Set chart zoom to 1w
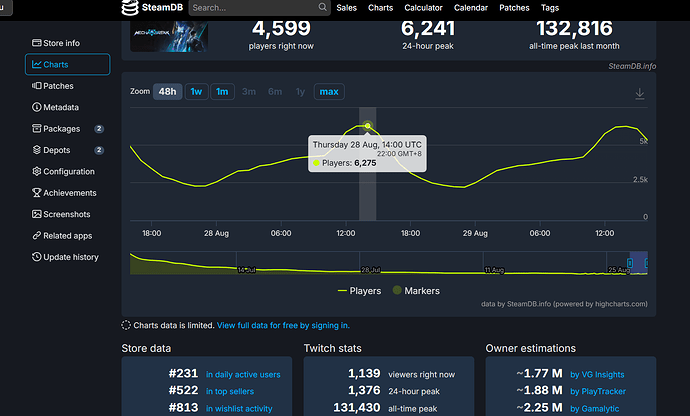The height and width of the screenshot is (416, 690). [196, 92]
